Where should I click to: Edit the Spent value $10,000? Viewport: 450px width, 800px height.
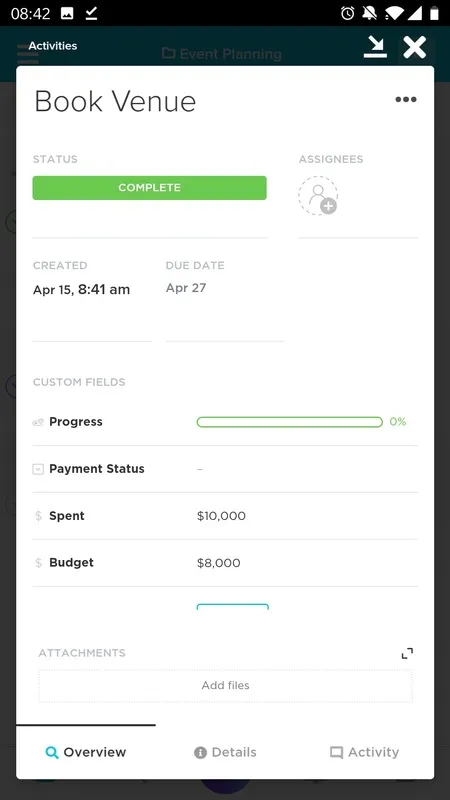click(221, 516)
